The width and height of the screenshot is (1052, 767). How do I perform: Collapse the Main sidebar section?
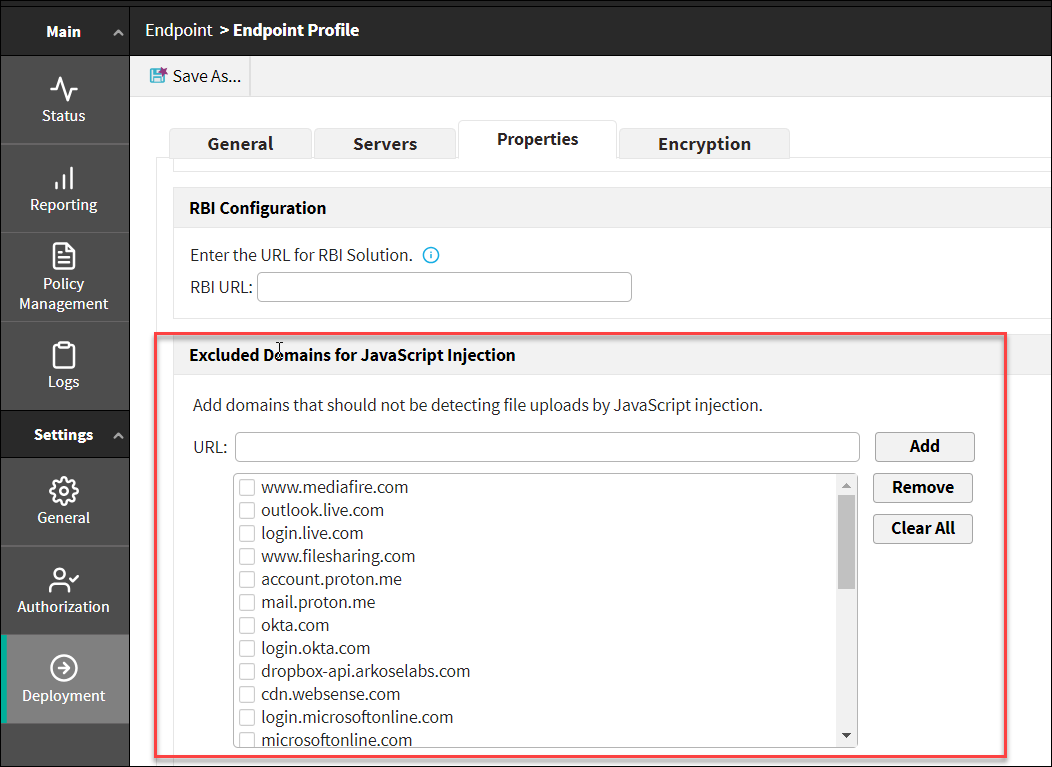[x=118, y=33]
